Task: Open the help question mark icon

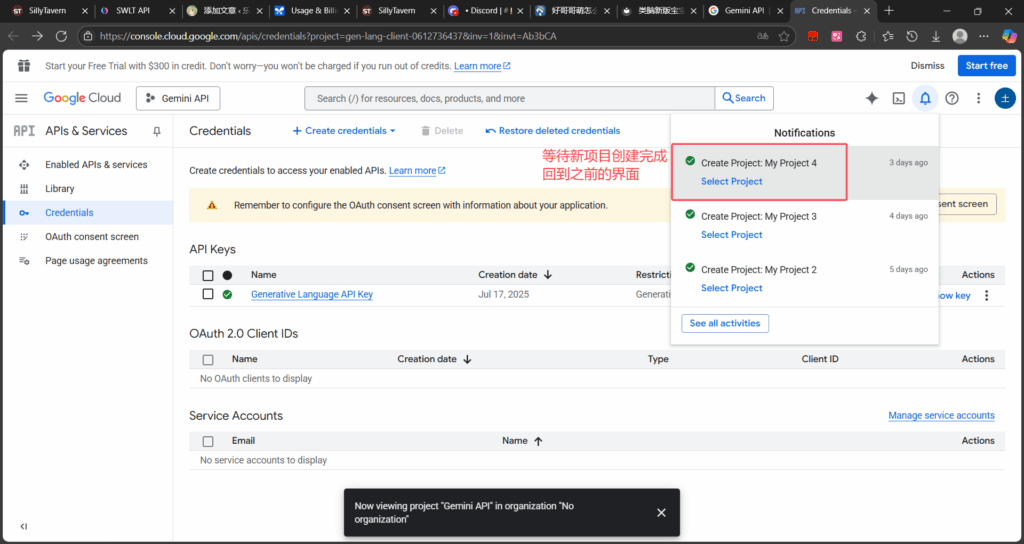Action: (x=952, y=98)
